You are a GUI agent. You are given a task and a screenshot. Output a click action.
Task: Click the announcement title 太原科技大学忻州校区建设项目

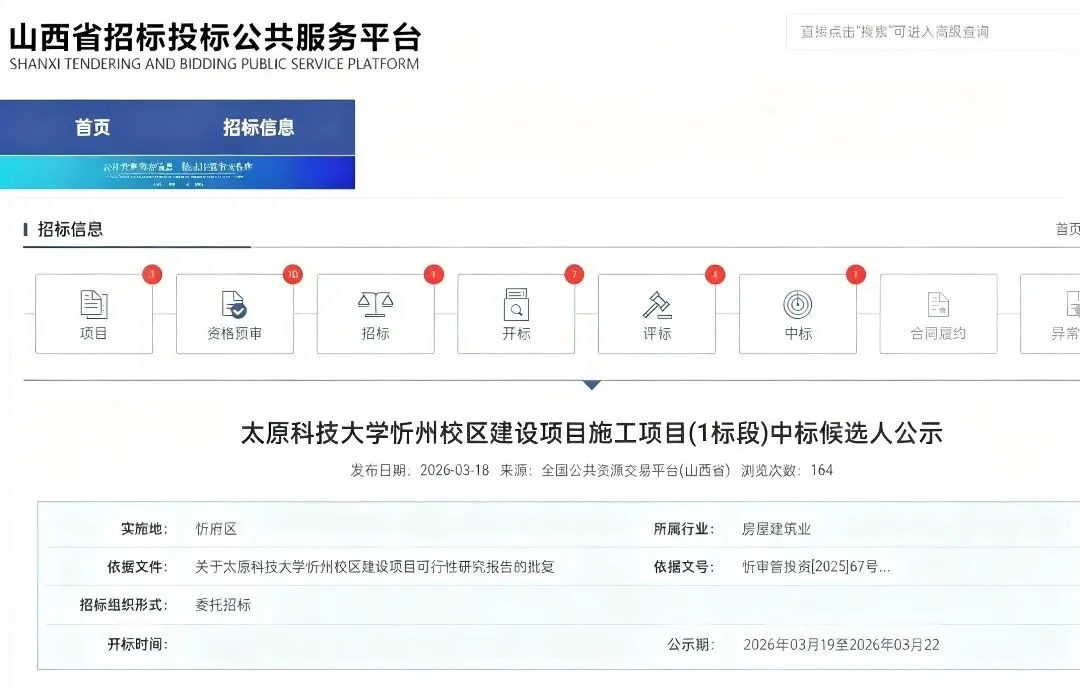click(x=591, y=433)
